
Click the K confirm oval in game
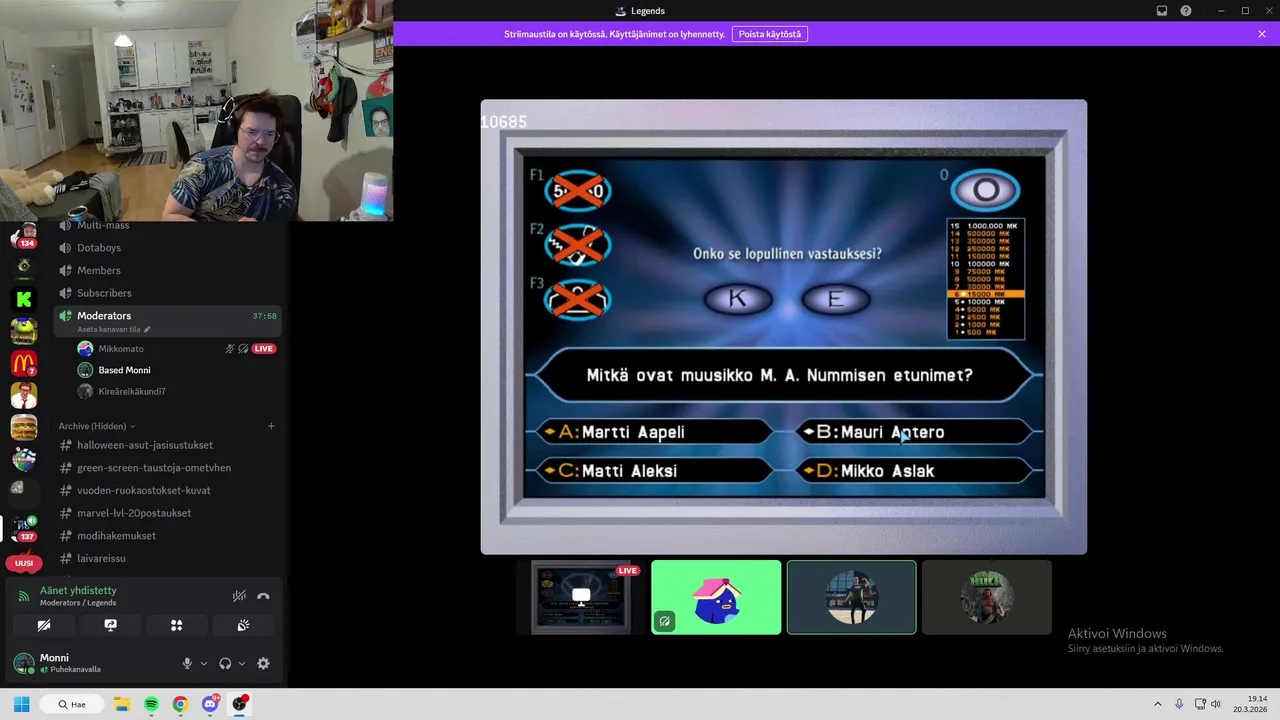738,299
